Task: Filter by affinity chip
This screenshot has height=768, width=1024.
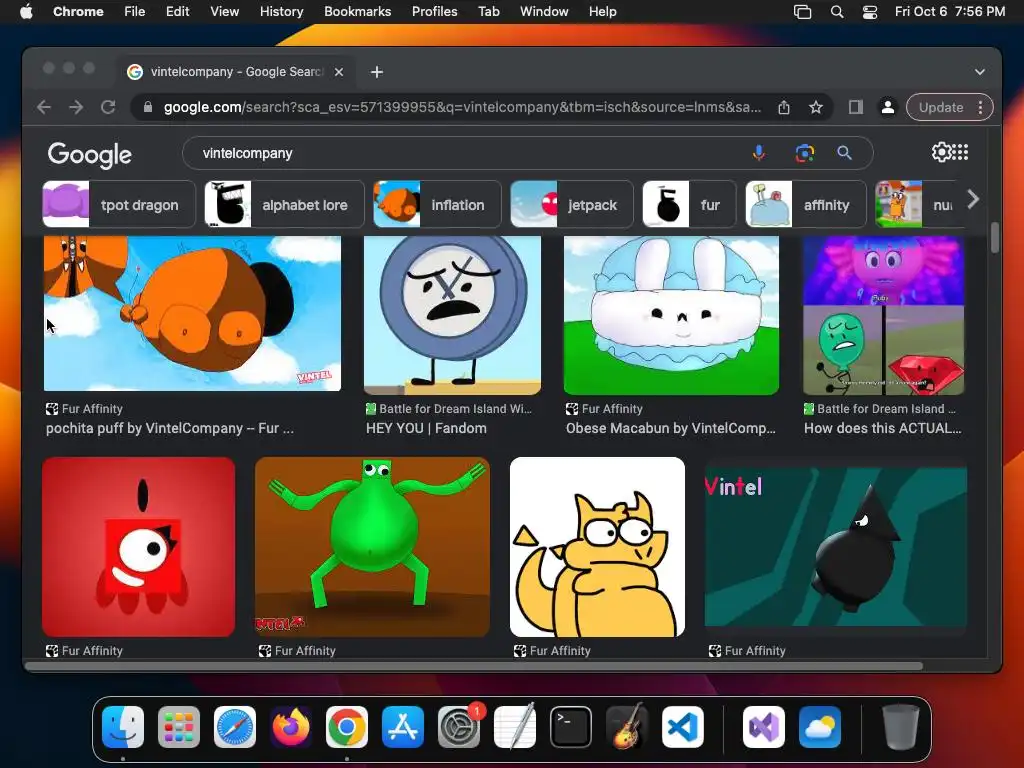Action: pyautogui.click(x=806, y=204)
